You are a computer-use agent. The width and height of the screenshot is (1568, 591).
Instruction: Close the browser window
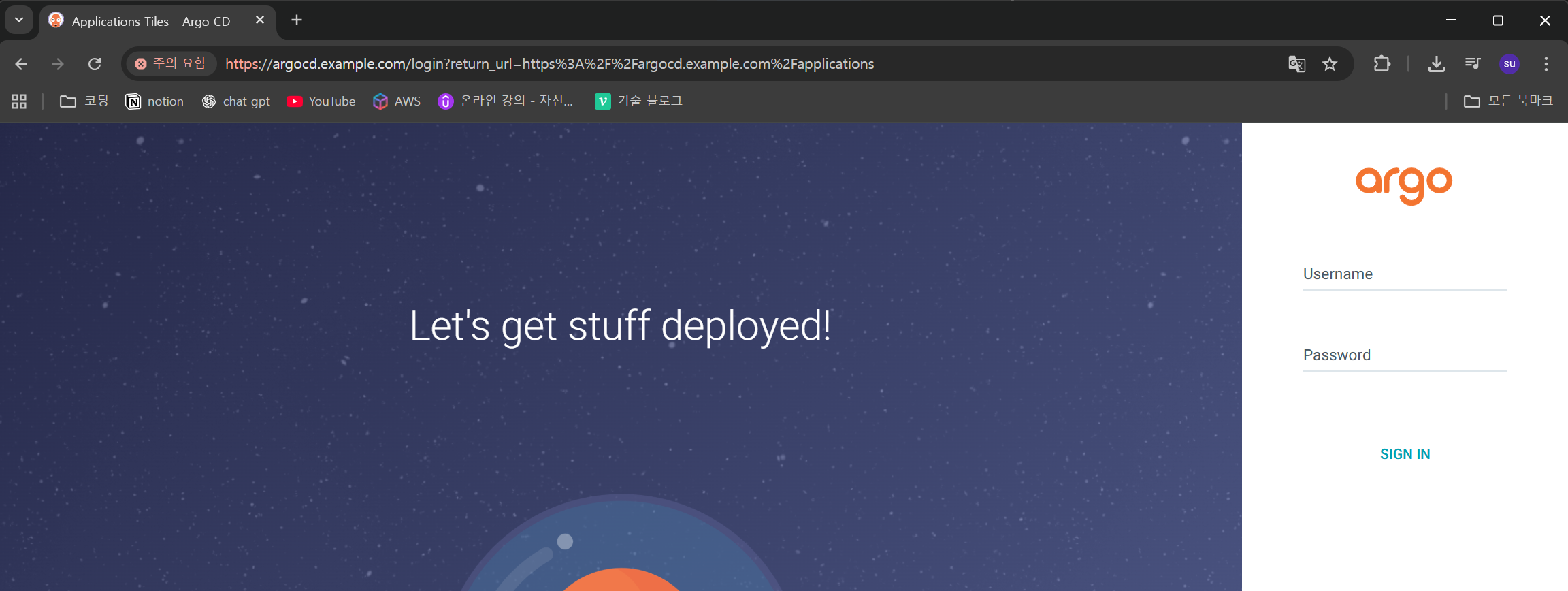[x=1545, y=20]
